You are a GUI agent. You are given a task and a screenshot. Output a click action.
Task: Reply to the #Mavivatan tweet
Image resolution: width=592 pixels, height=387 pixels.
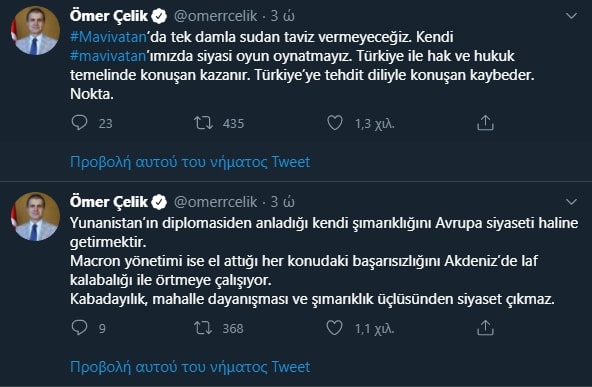pyautogui.click(x=79, y=123)
